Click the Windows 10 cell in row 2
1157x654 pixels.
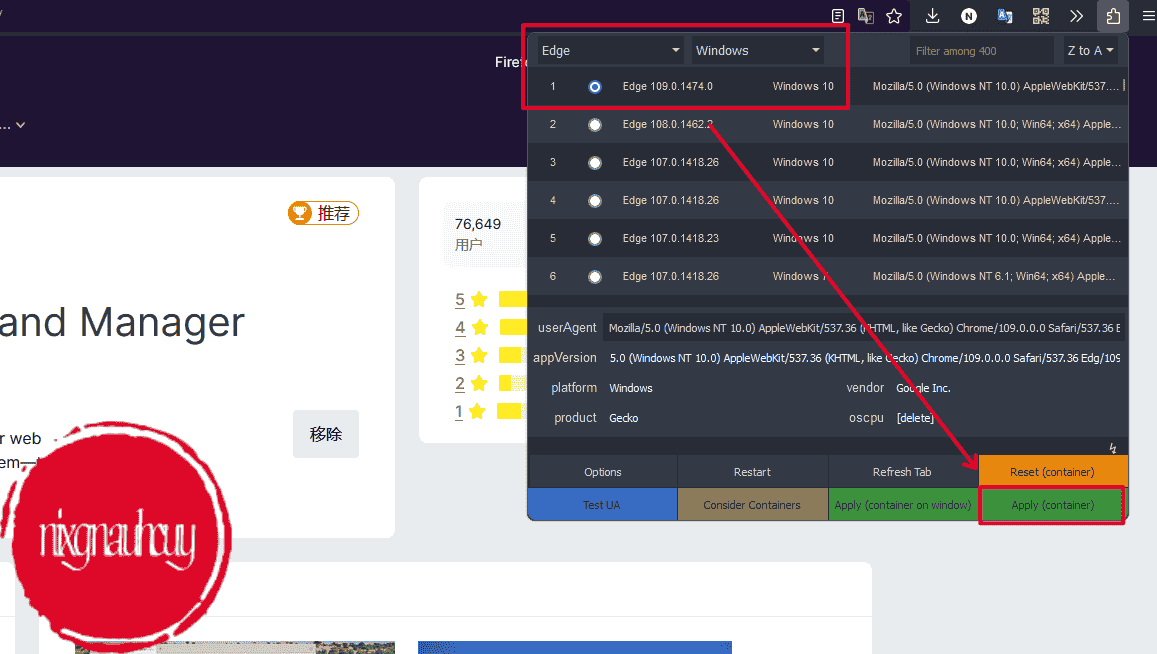click(x=803, y=124)
